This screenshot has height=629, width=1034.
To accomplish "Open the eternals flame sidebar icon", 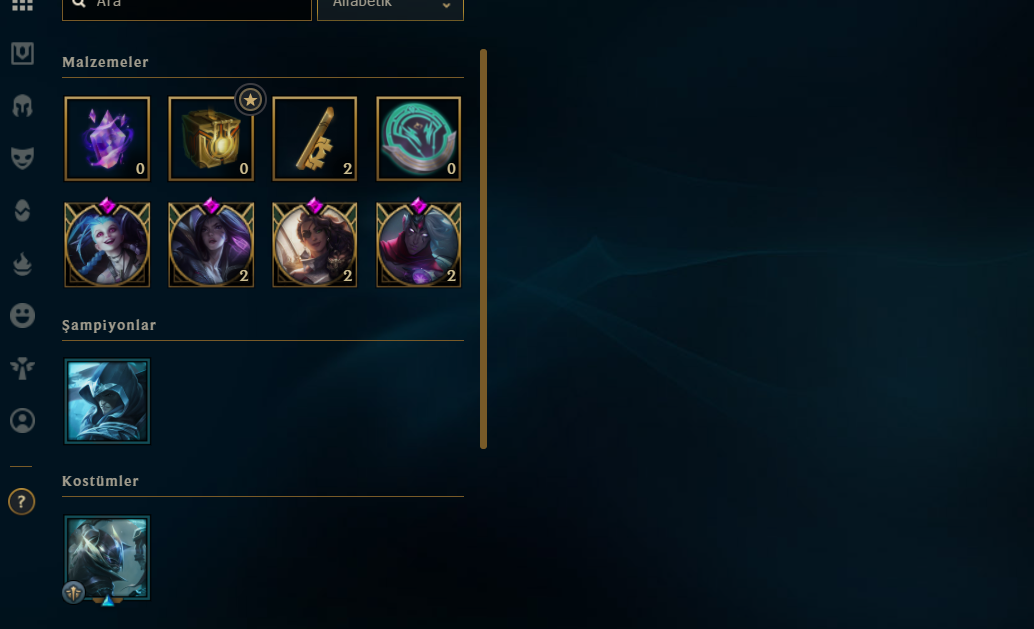I will pos(22,264).
